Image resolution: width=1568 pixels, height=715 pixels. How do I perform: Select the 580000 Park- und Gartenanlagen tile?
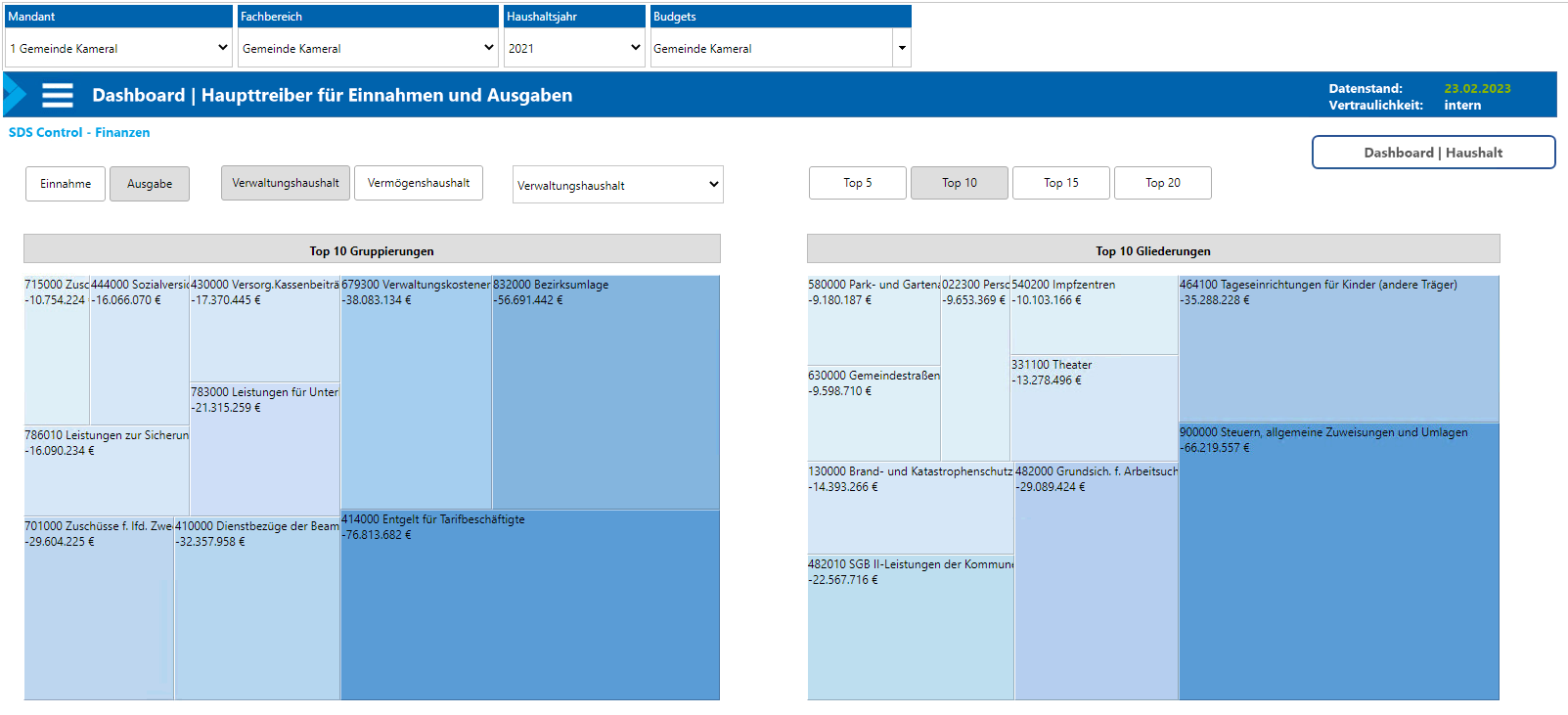point(874,320)
